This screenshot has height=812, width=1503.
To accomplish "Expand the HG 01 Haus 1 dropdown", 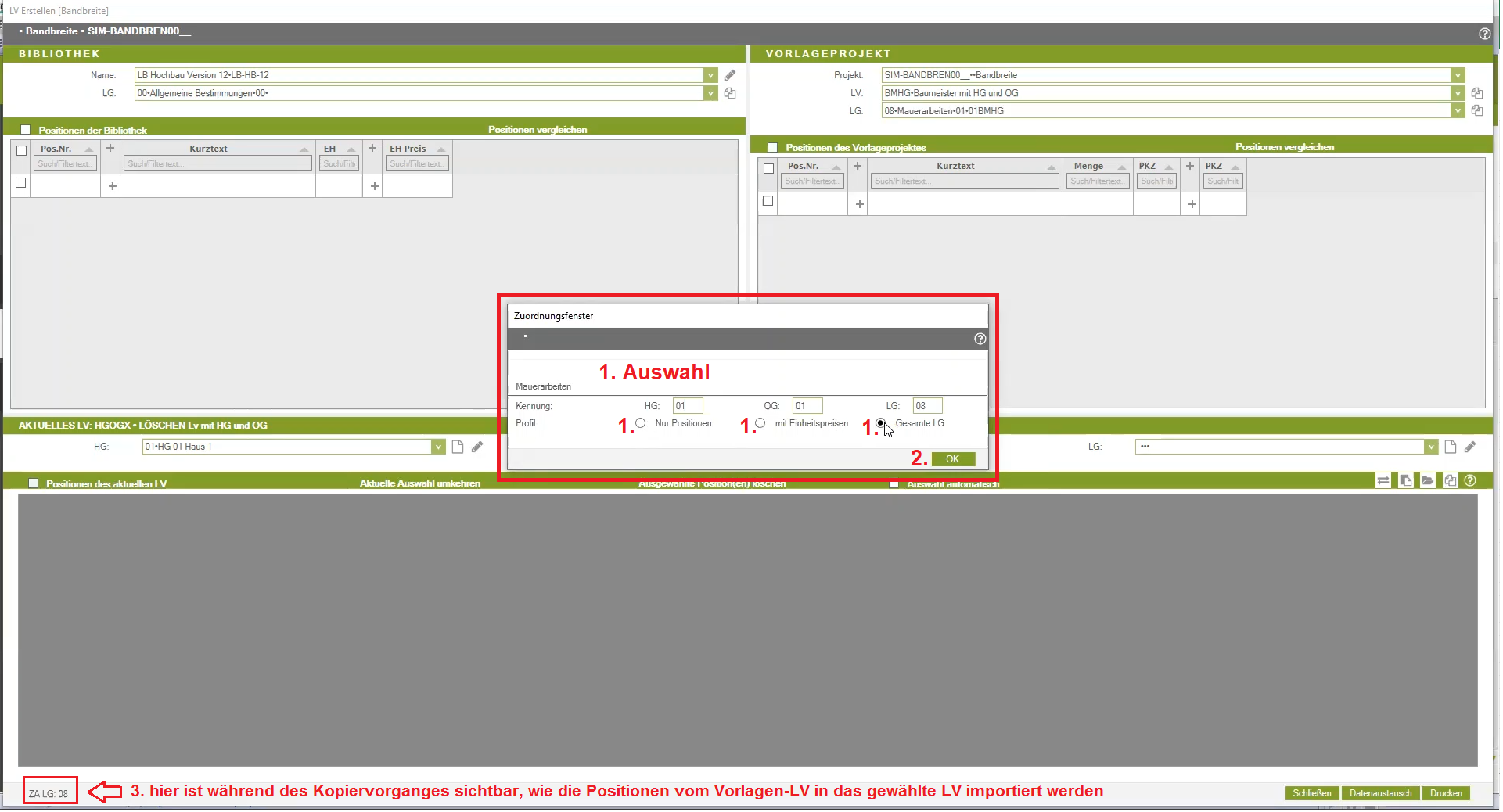I will coord(438,447).
